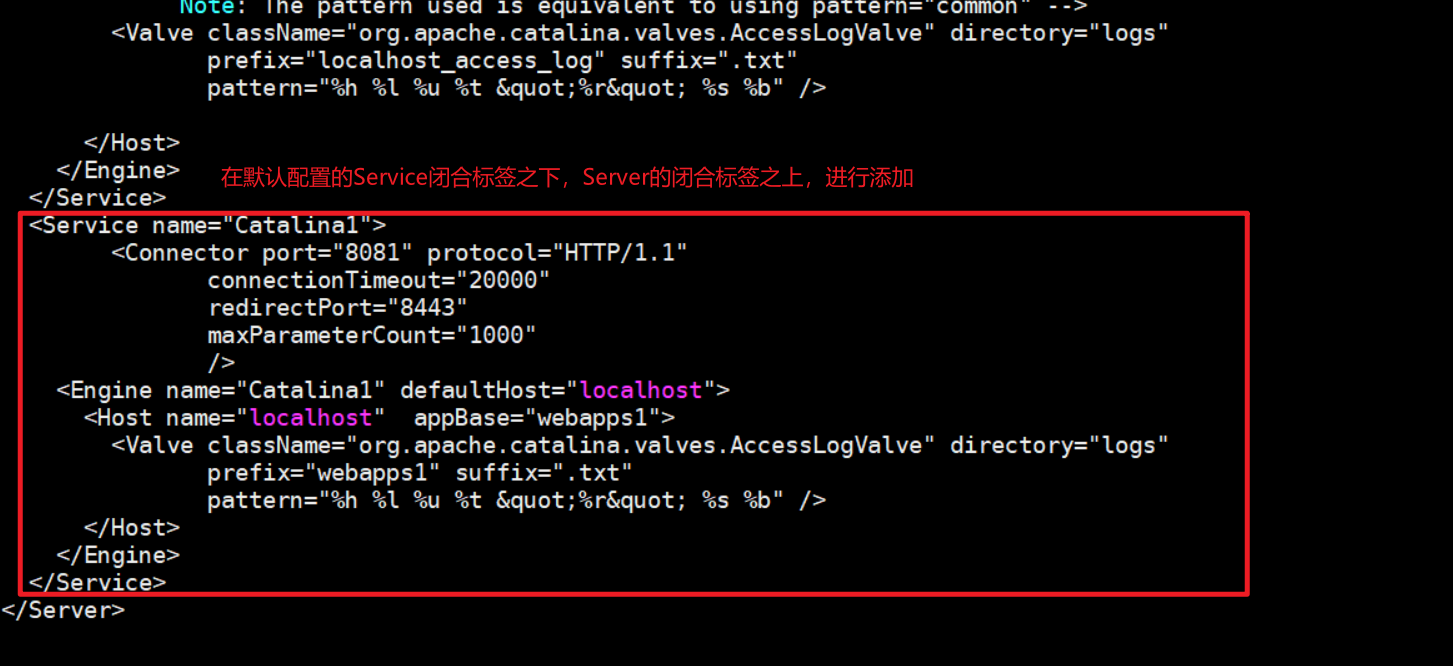Click the magenta localhost in Host name
This screenshot has height=666, width=1453.
(x=310, y=418)
